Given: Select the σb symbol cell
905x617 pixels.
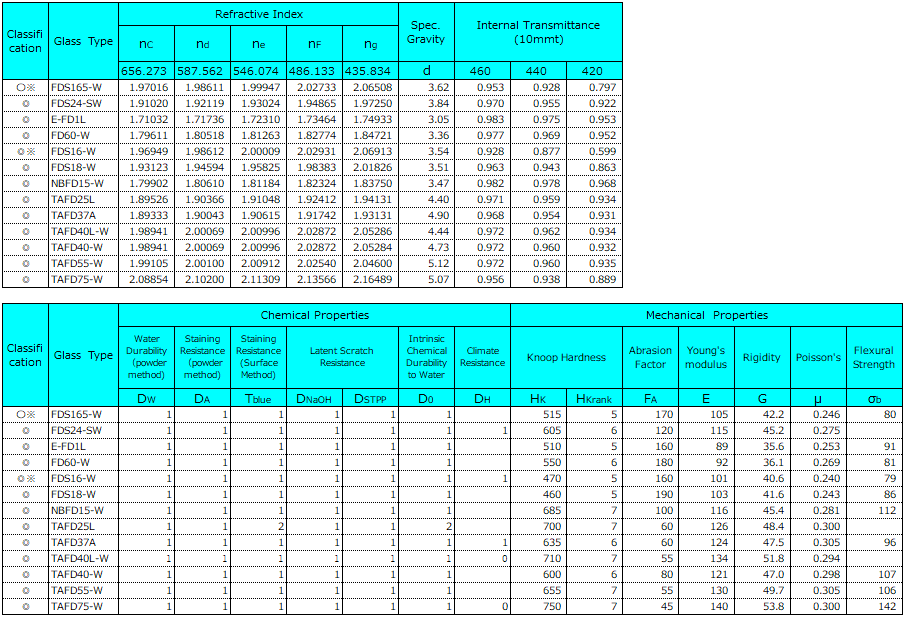Looking at the screenshot, I should coord(874,398).
